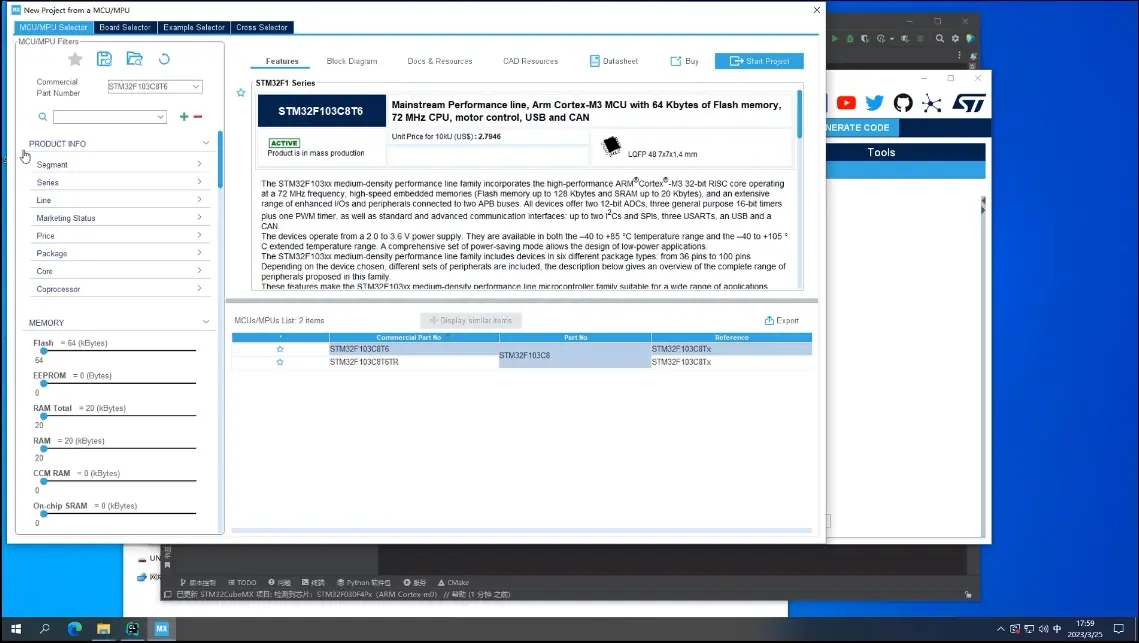Adjust the EEPROM slider
Screen dimensions: 1139x643
(44, 384)
